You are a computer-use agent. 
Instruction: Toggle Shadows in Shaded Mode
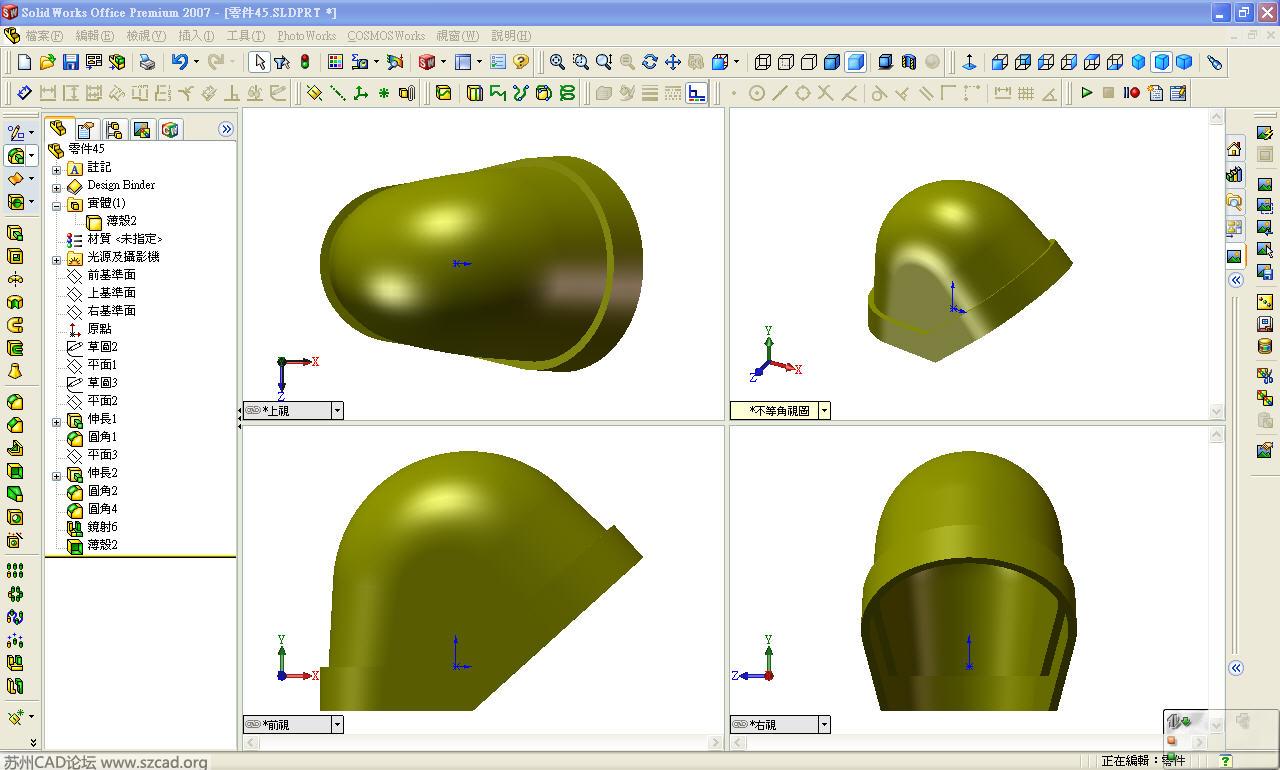pos(886,62)
